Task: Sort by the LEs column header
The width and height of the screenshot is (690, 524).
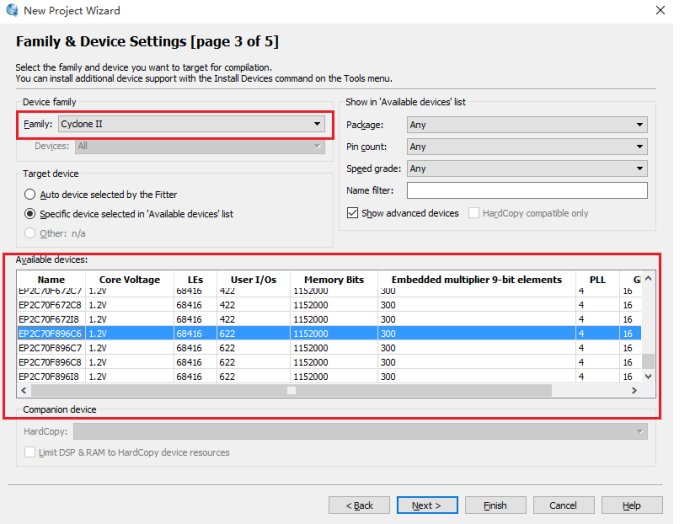Action: click(x=195, y=280)
